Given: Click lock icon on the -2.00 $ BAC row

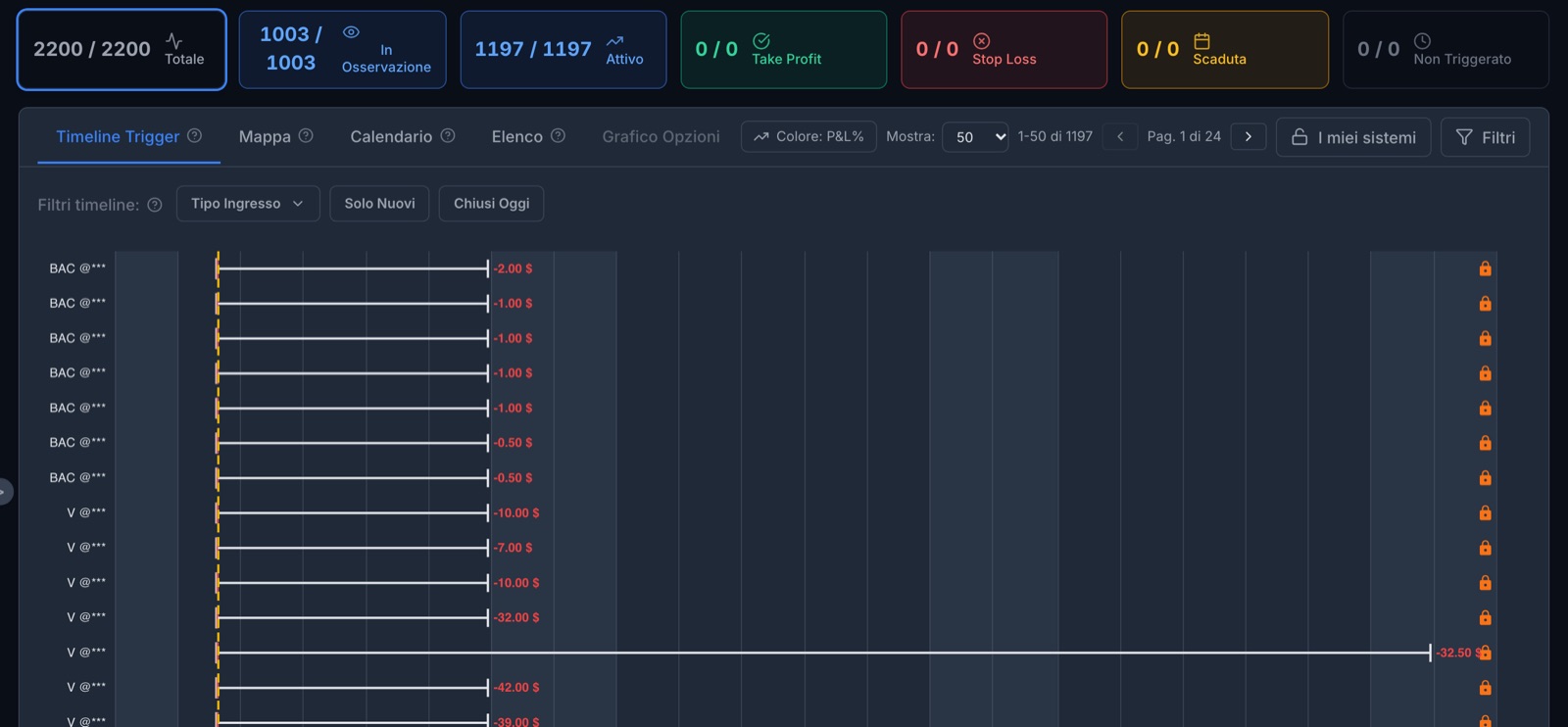Looking at the screenshot, I should [1486, 268].
